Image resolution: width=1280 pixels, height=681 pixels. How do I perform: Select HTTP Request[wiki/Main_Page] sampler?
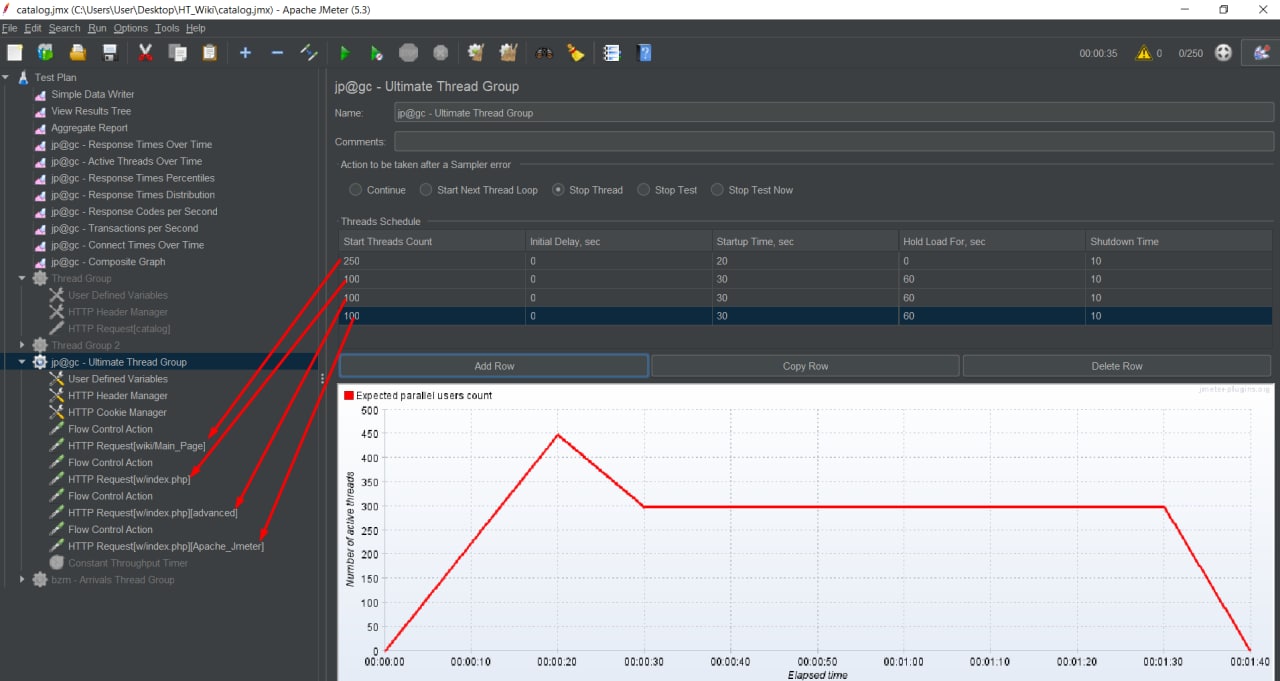[137, 446]
